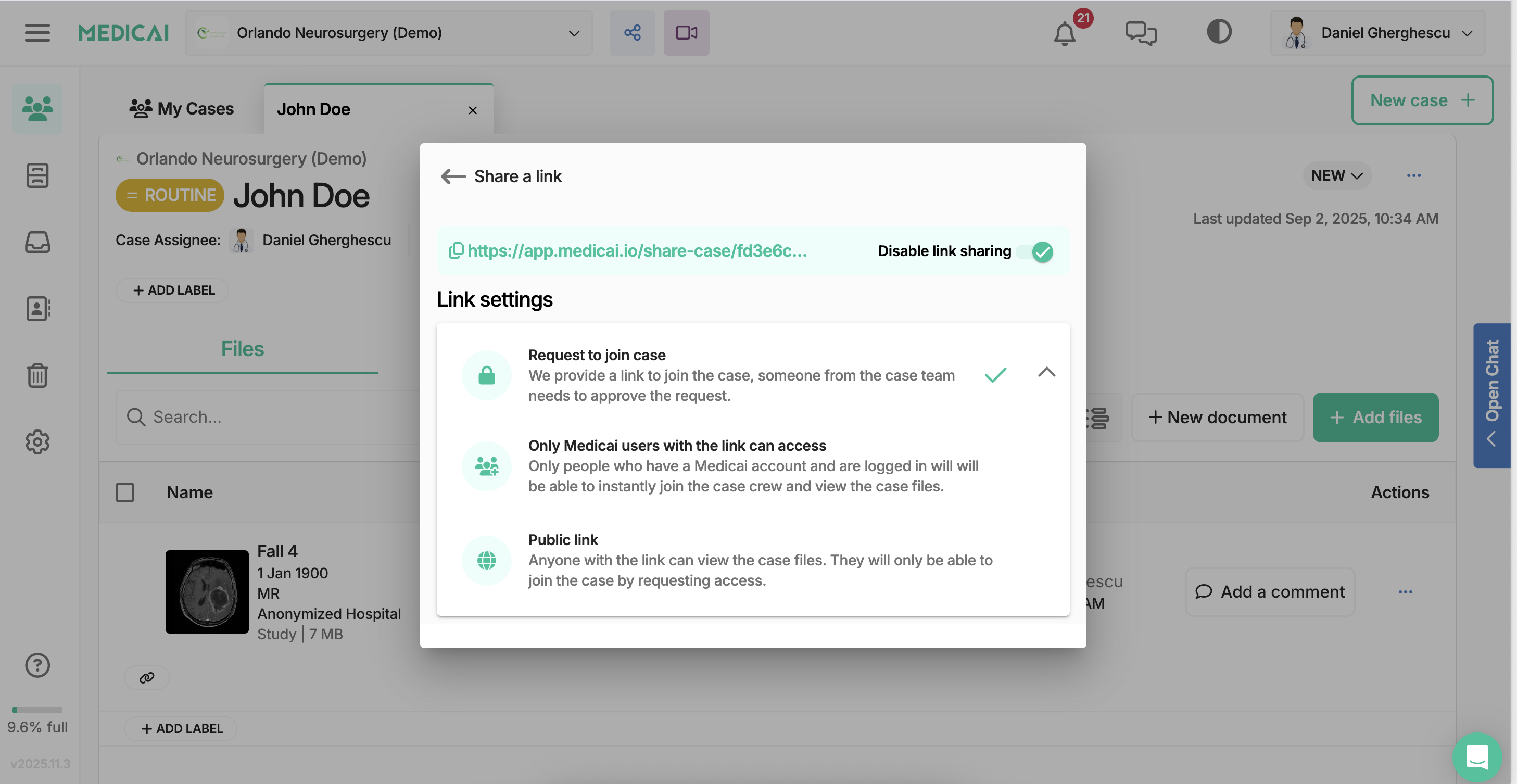Click ADD LABEL below the Fall 4 study
The height and width of the screenshot is (784, 1517).
coord(181,729)
